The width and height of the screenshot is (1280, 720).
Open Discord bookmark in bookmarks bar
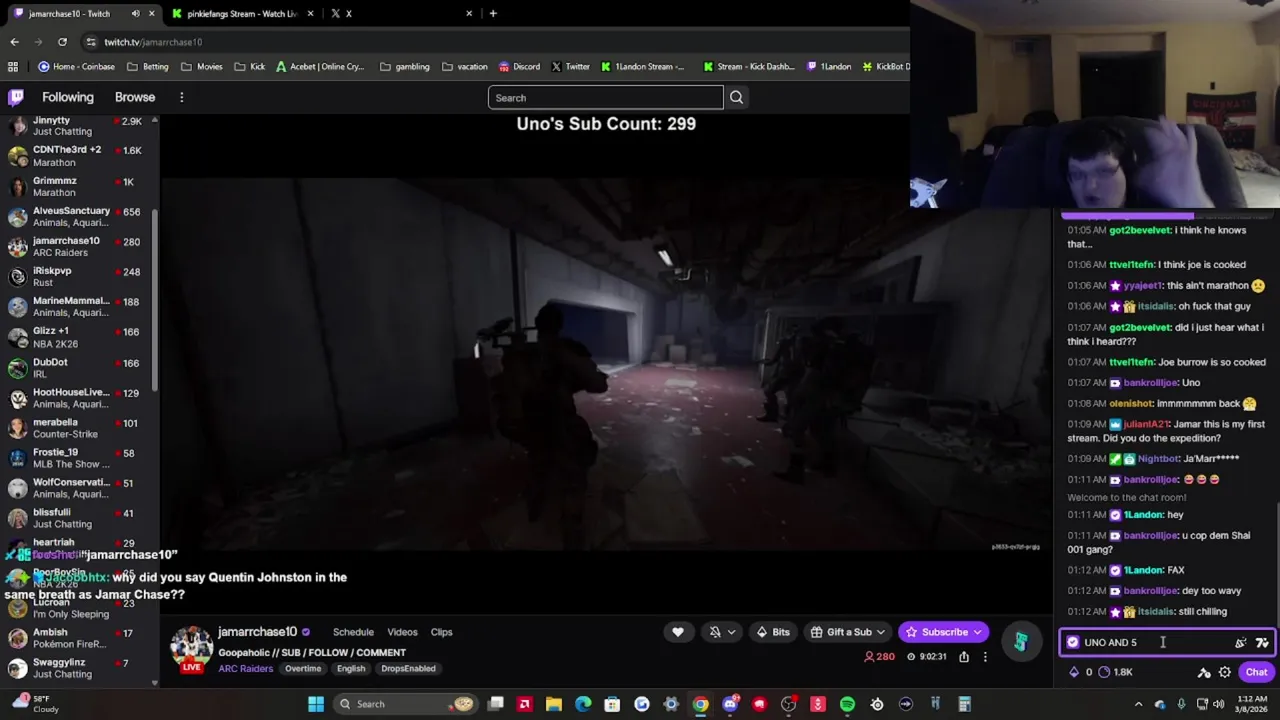(x=519, y=67)
